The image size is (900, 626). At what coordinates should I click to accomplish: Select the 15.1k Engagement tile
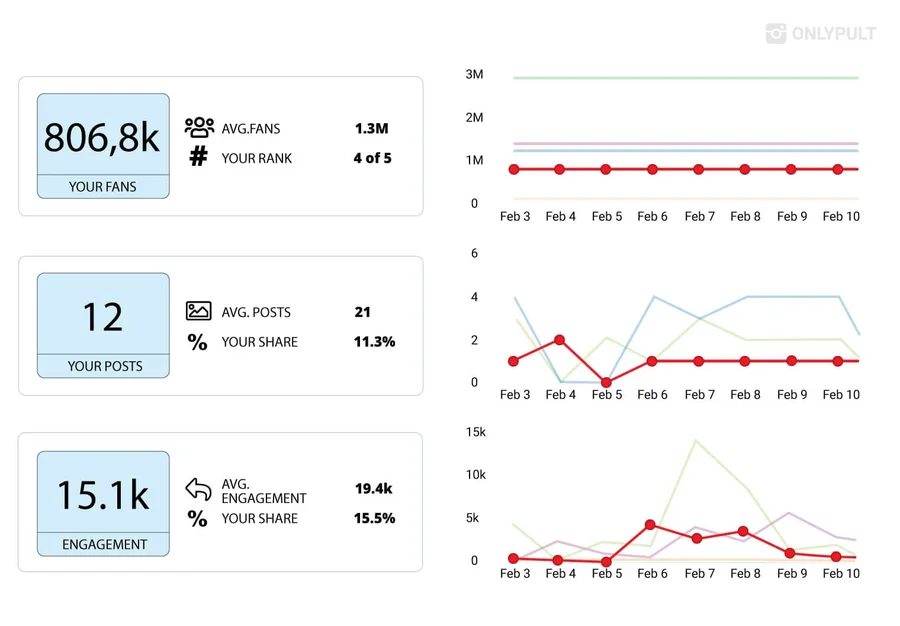pos(103,503)
